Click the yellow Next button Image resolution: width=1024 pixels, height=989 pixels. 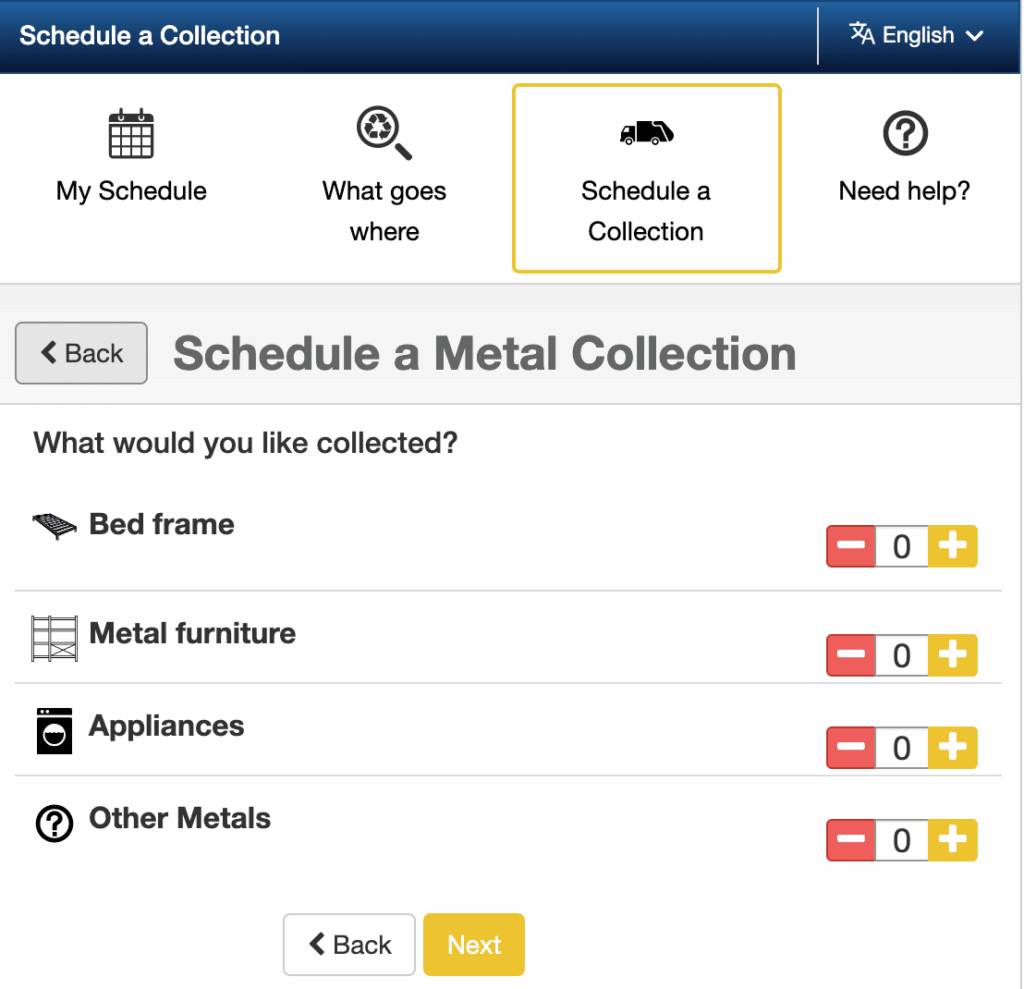click(x=474, y=944)
